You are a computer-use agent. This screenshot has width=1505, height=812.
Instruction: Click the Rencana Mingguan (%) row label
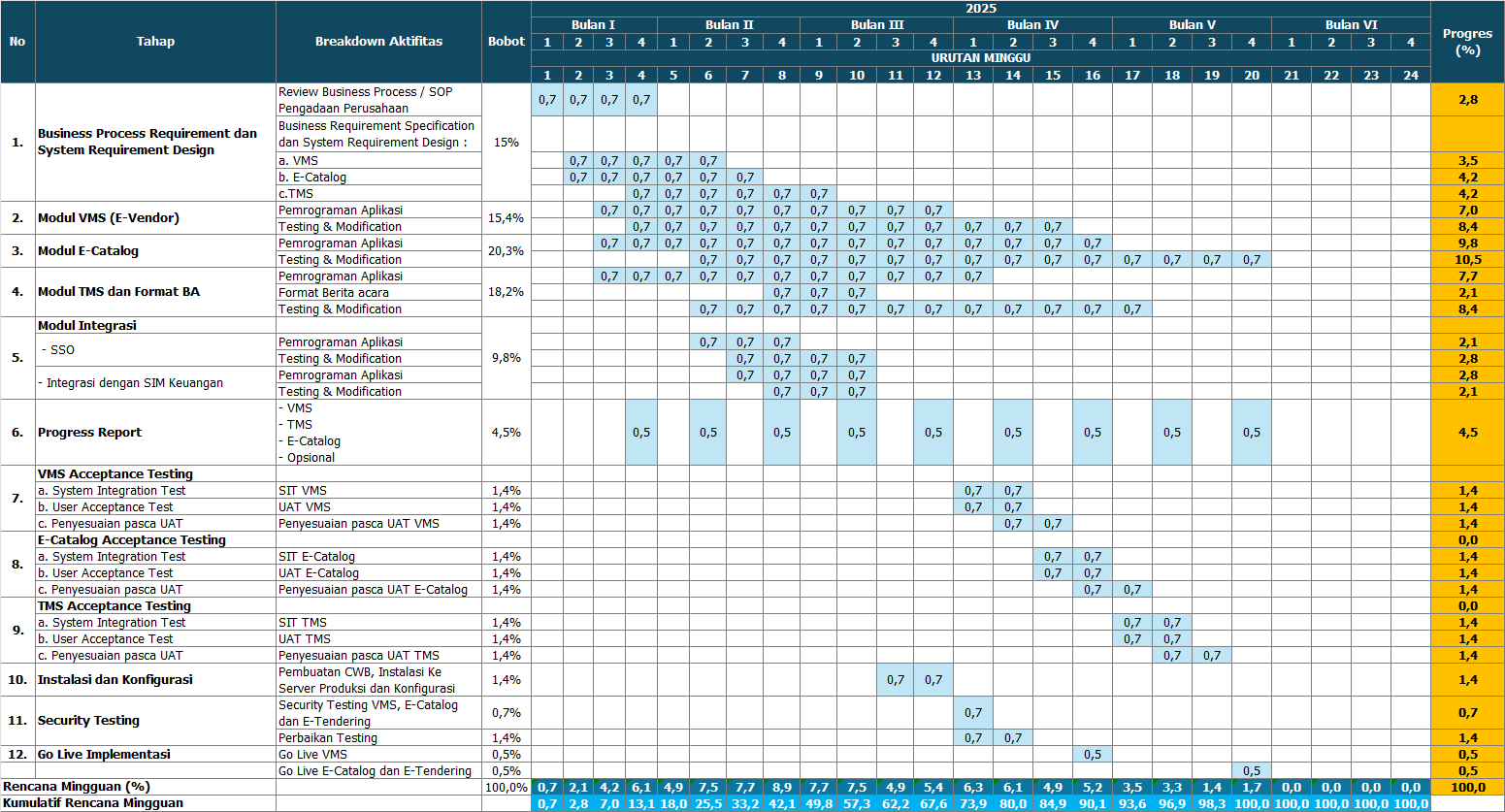[138, 787]
